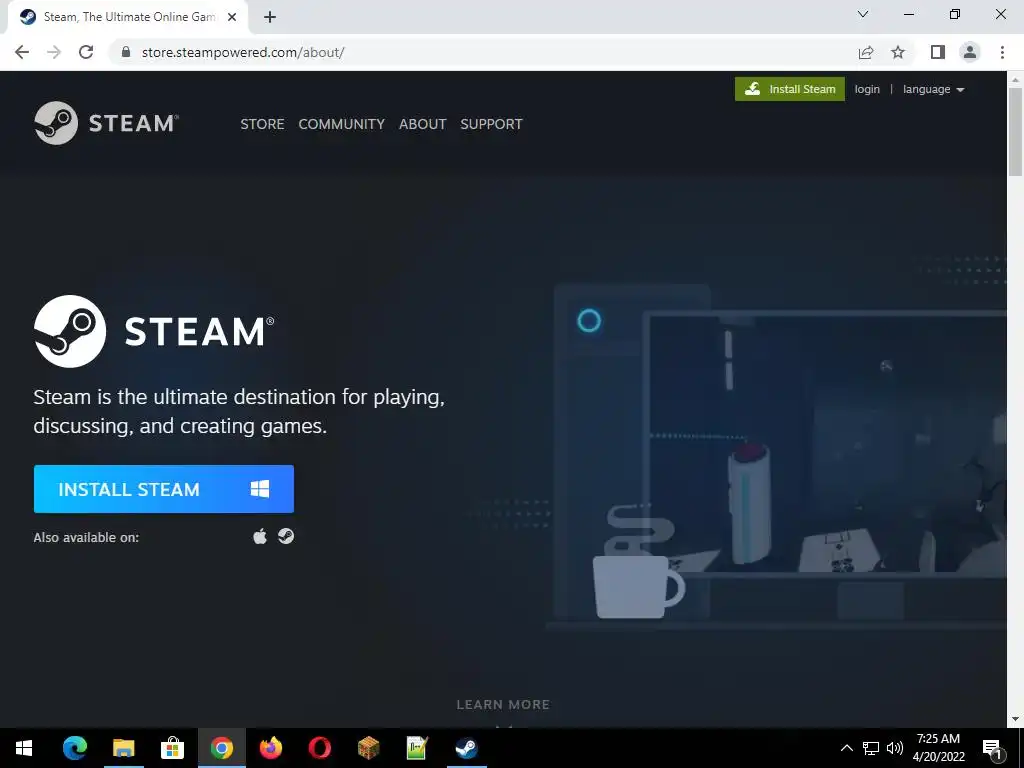Image resolution: width=1024 pixels, height=768 pixels.
Task: Click the Chrome taskbar icon
Action: click(221, 748)
